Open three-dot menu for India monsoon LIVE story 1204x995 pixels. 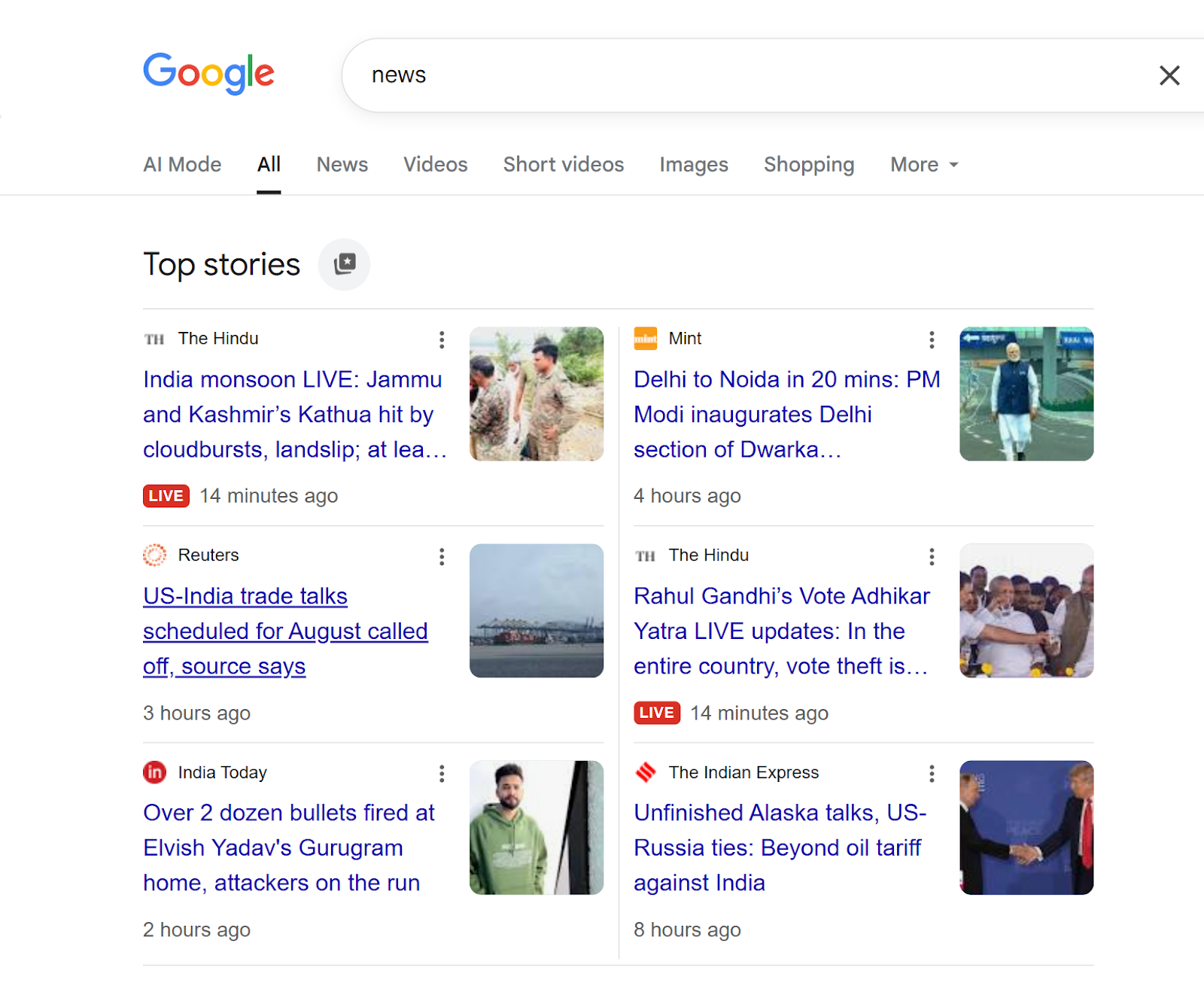(x=442, y=339)
